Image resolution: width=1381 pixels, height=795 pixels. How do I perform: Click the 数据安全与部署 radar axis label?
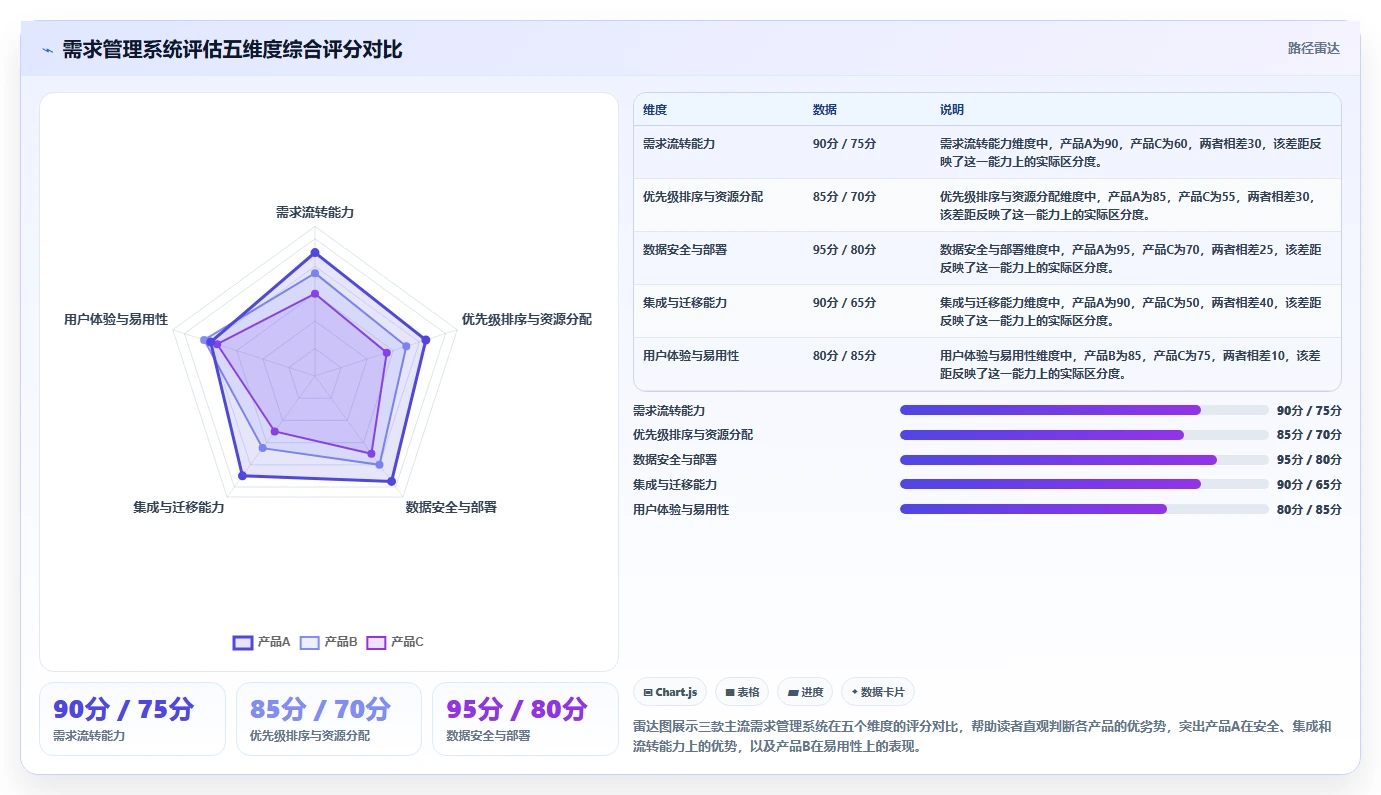click(451, 507)
